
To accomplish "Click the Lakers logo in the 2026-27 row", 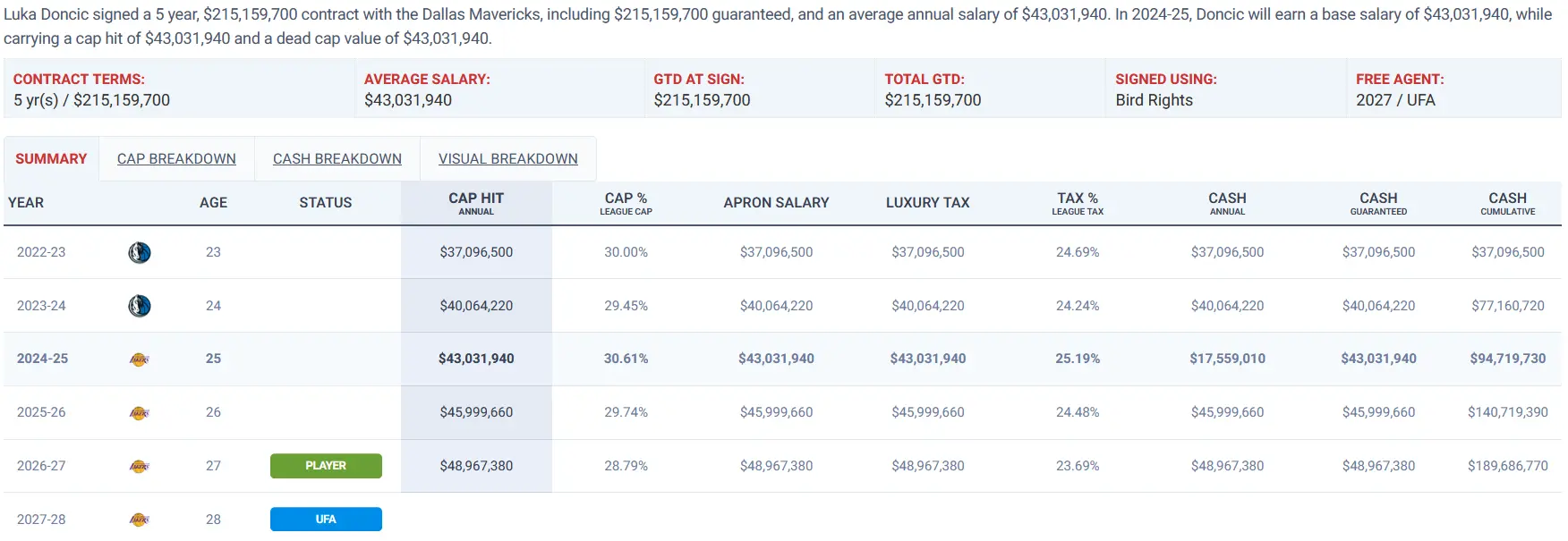I will [x=140, y=466].
